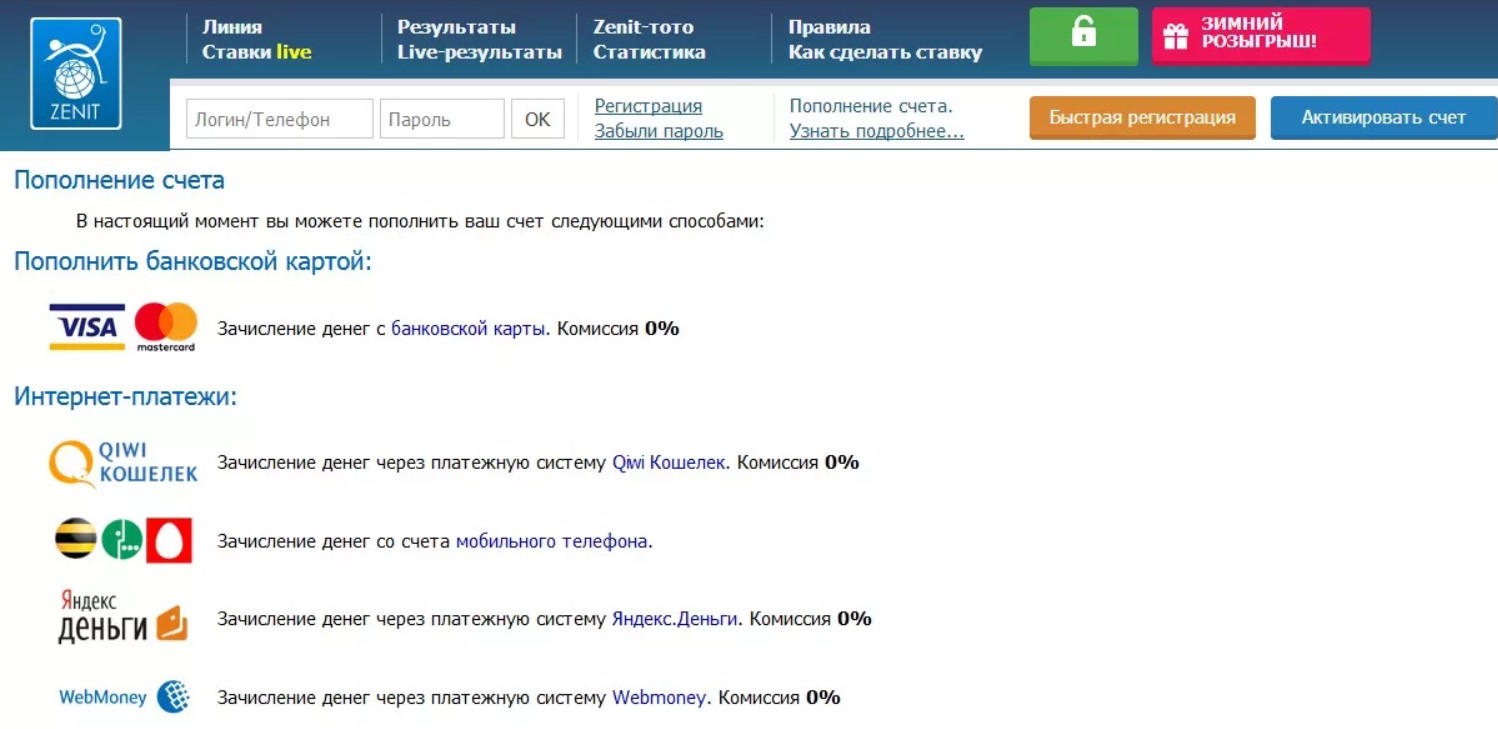1498x729 pixels.
Task: Click the Beeline operator icon
Action: [x=76, y=539]
